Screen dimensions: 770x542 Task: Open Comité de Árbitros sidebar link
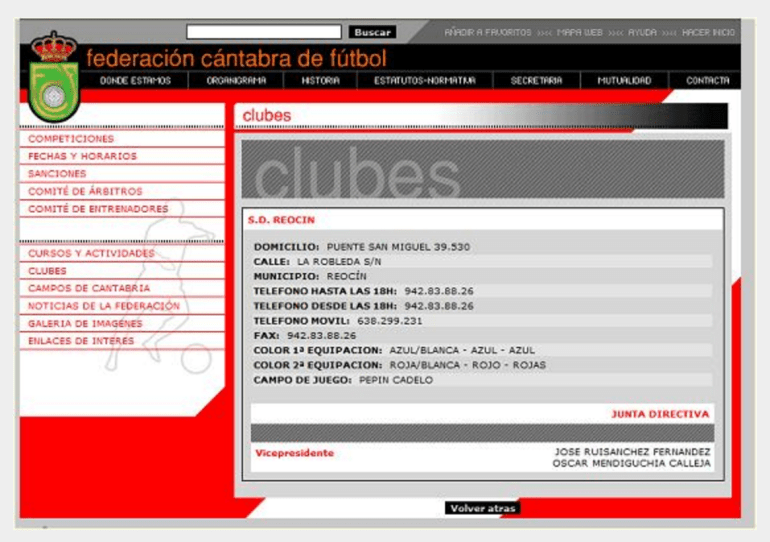pos(85,191)
